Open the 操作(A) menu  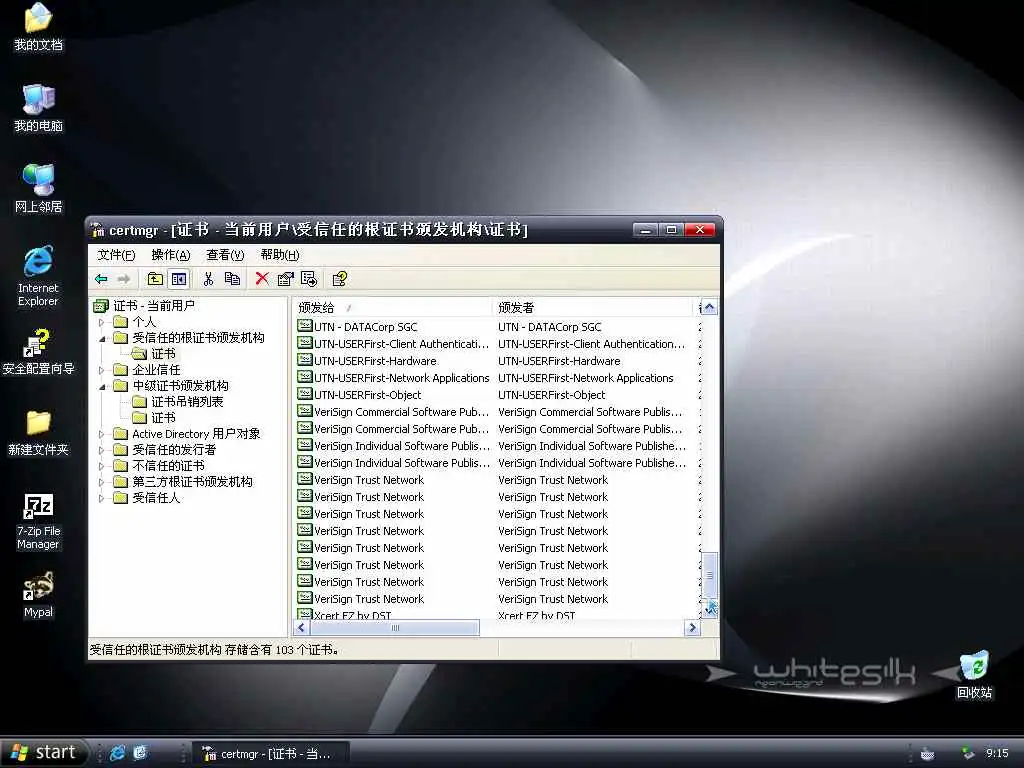point(170,255)
